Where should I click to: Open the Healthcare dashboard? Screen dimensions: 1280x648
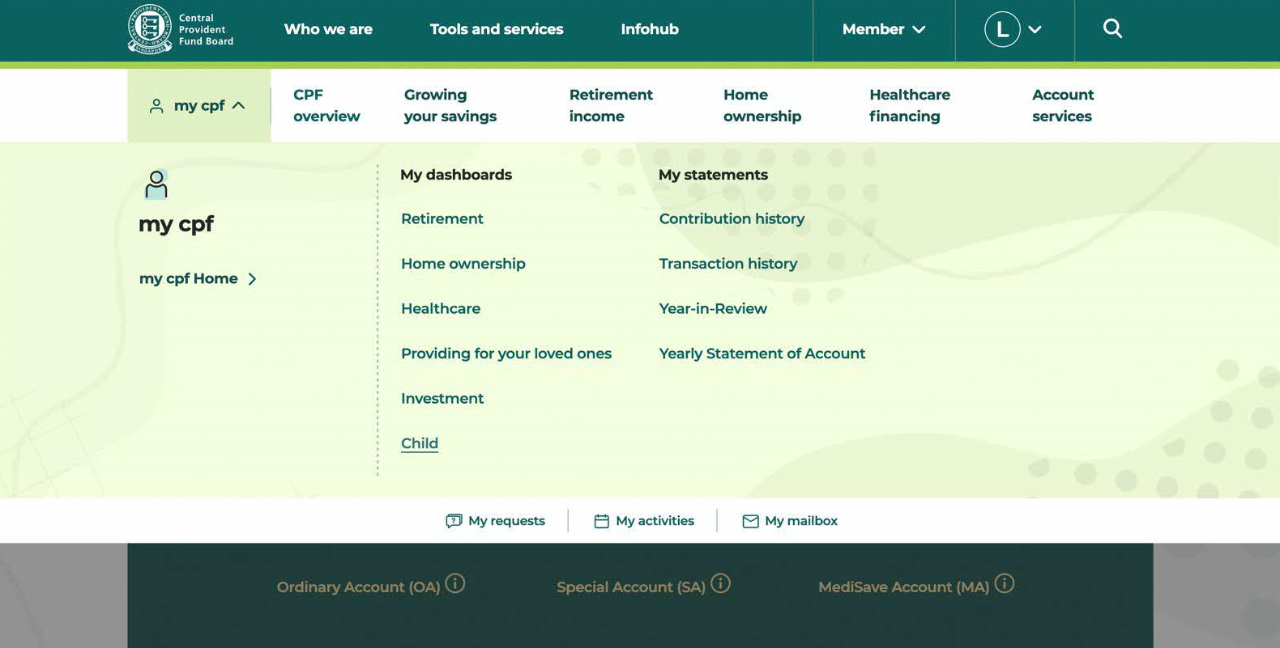click(x=441, y=309)
